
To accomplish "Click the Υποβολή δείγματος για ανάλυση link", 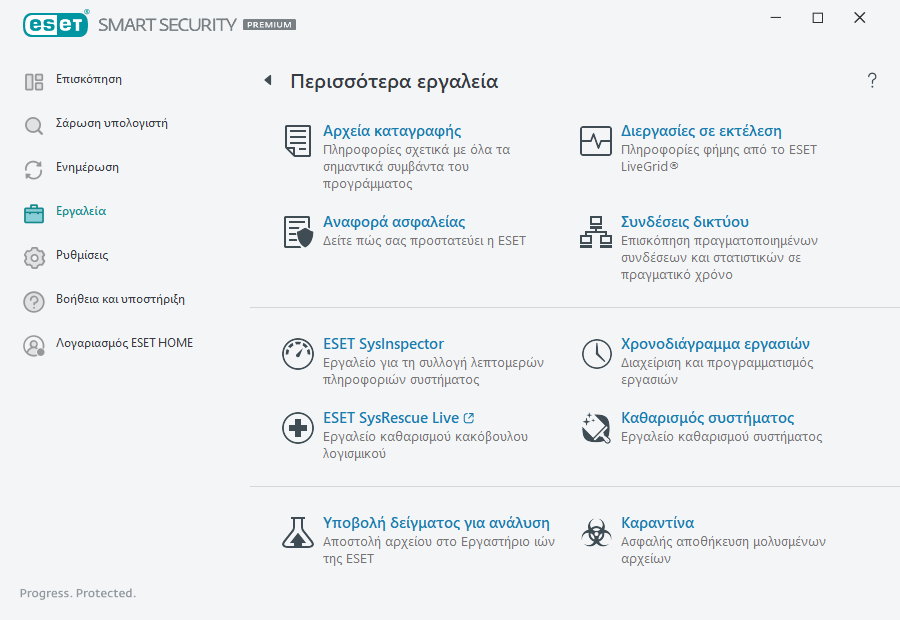I will [435, 522].
